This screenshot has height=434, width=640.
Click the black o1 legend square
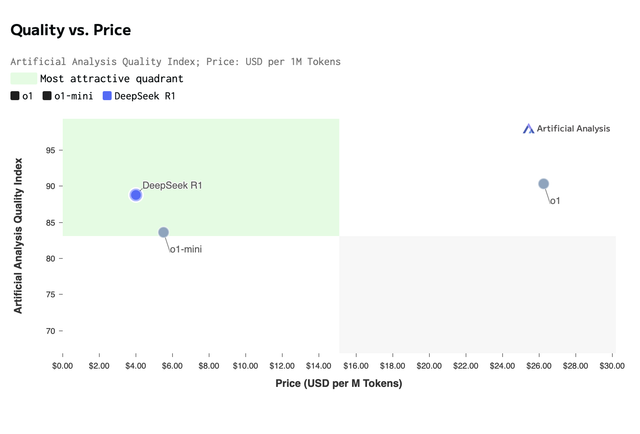click(x=15, y=96)
